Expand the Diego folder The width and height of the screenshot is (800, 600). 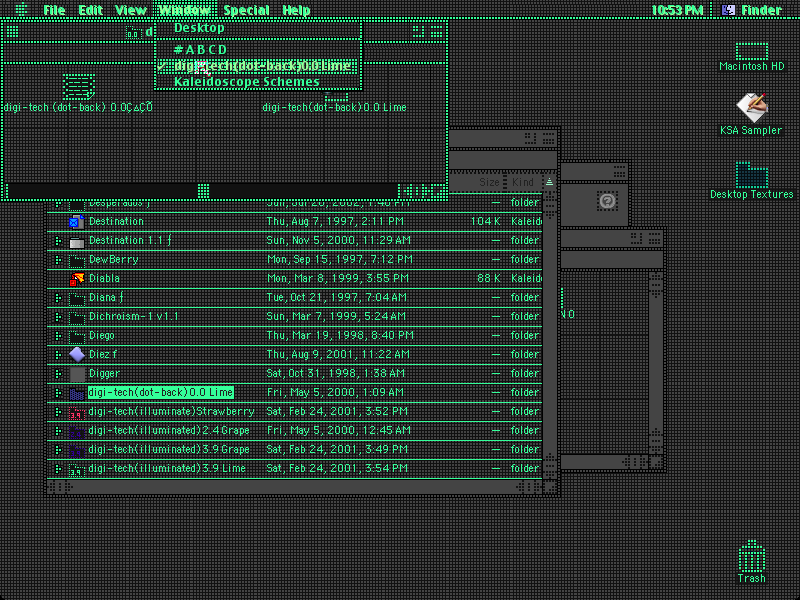tap(58, 336)
